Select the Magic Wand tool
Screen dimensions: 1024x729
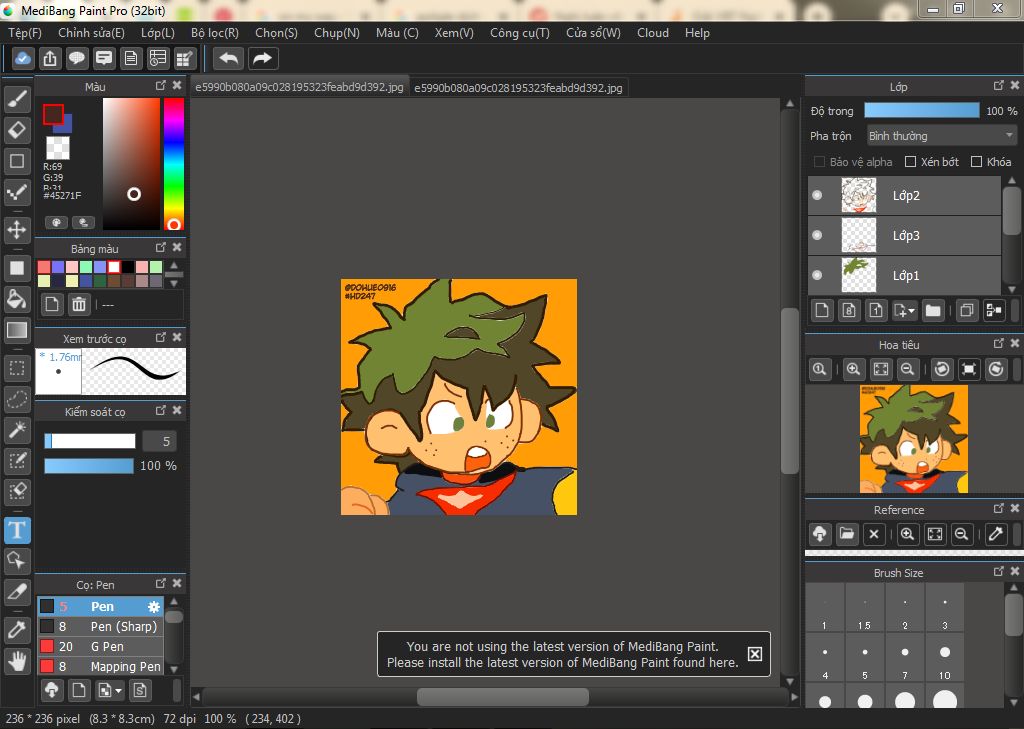(x=17, y=430)
